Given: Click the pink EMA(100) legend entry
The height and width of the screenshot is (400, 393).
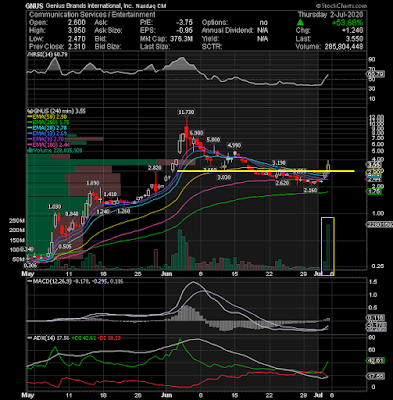Looking at the screenshot, I should tap(50, 145).
